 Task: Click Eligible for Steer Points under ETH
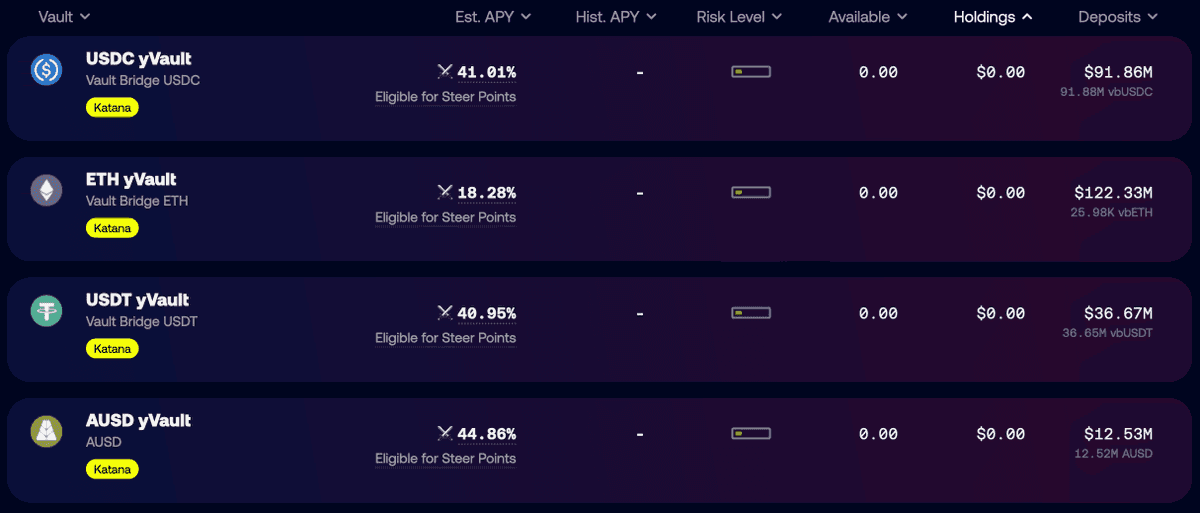[x=445, y=218]
